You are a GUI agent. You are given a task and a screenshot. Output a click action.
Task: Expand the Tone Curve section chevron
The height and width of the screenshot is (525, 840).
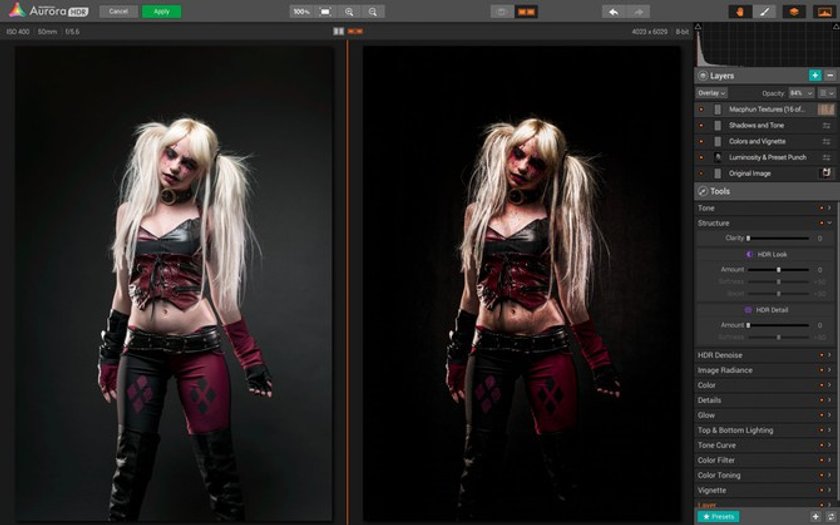pos(829,445)
